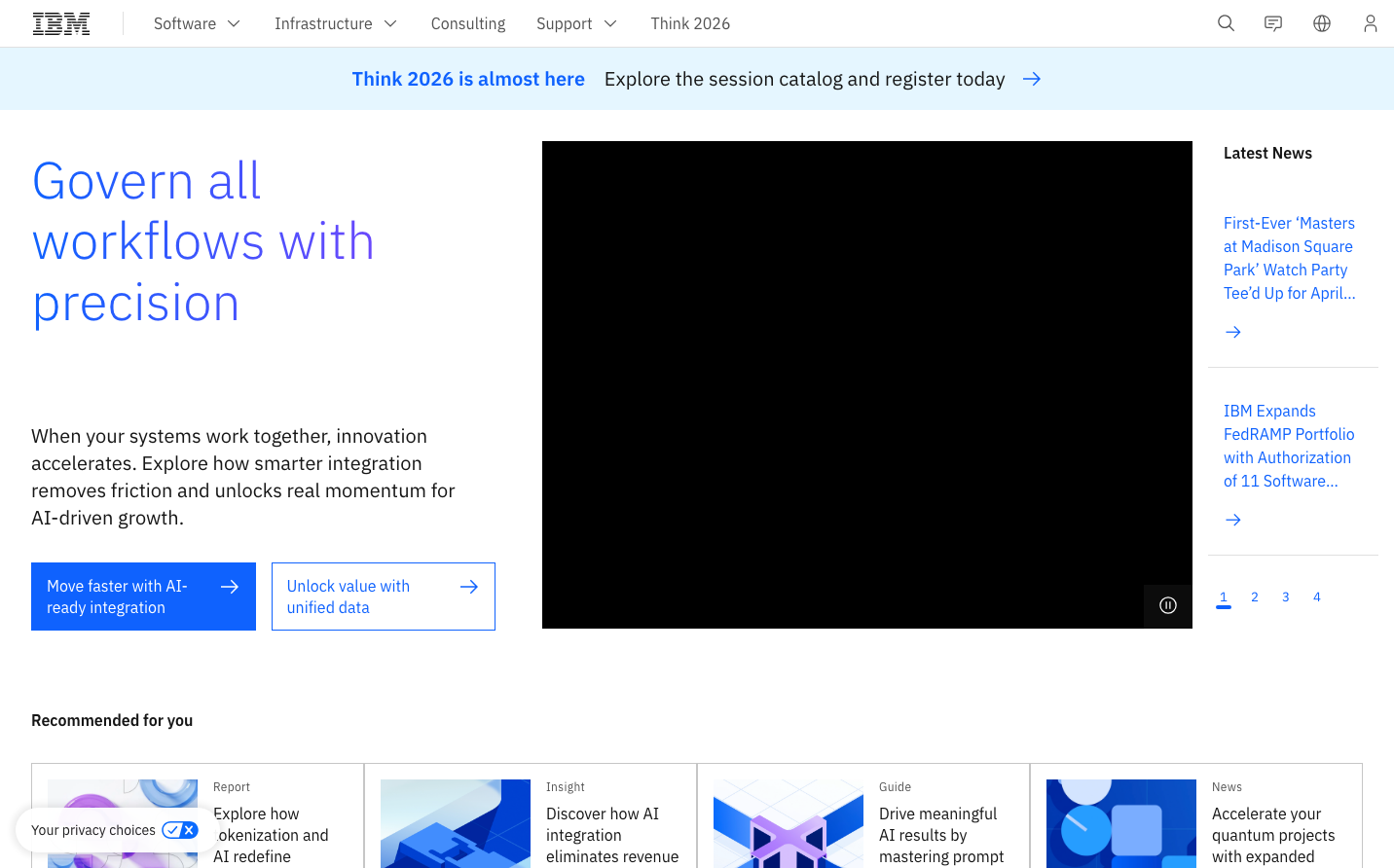This screenshot has height=868, width=1394.
Task: Go to the Consulting menu item
Action: pyautogui.click(x=468, y=23)
